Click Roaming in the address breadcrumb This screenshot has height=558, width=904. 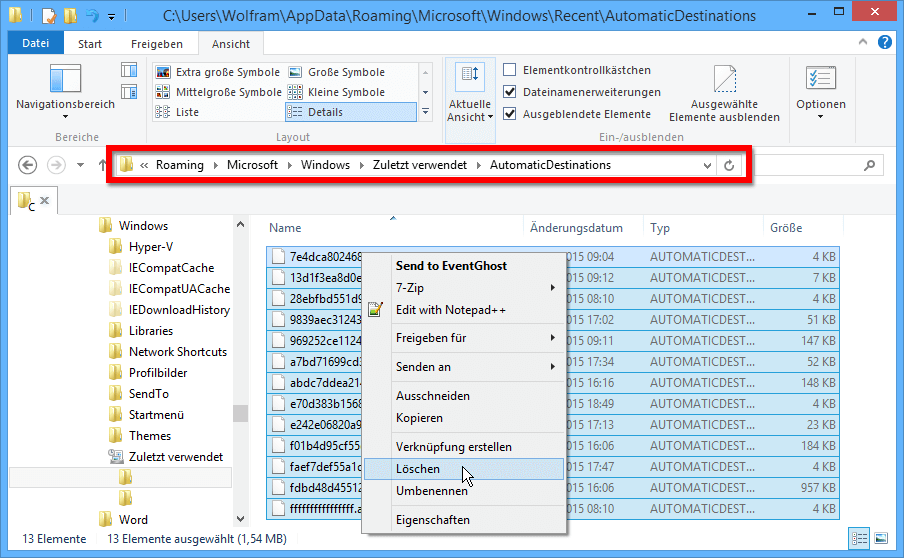pyautogui.click(x=180, y=165)
